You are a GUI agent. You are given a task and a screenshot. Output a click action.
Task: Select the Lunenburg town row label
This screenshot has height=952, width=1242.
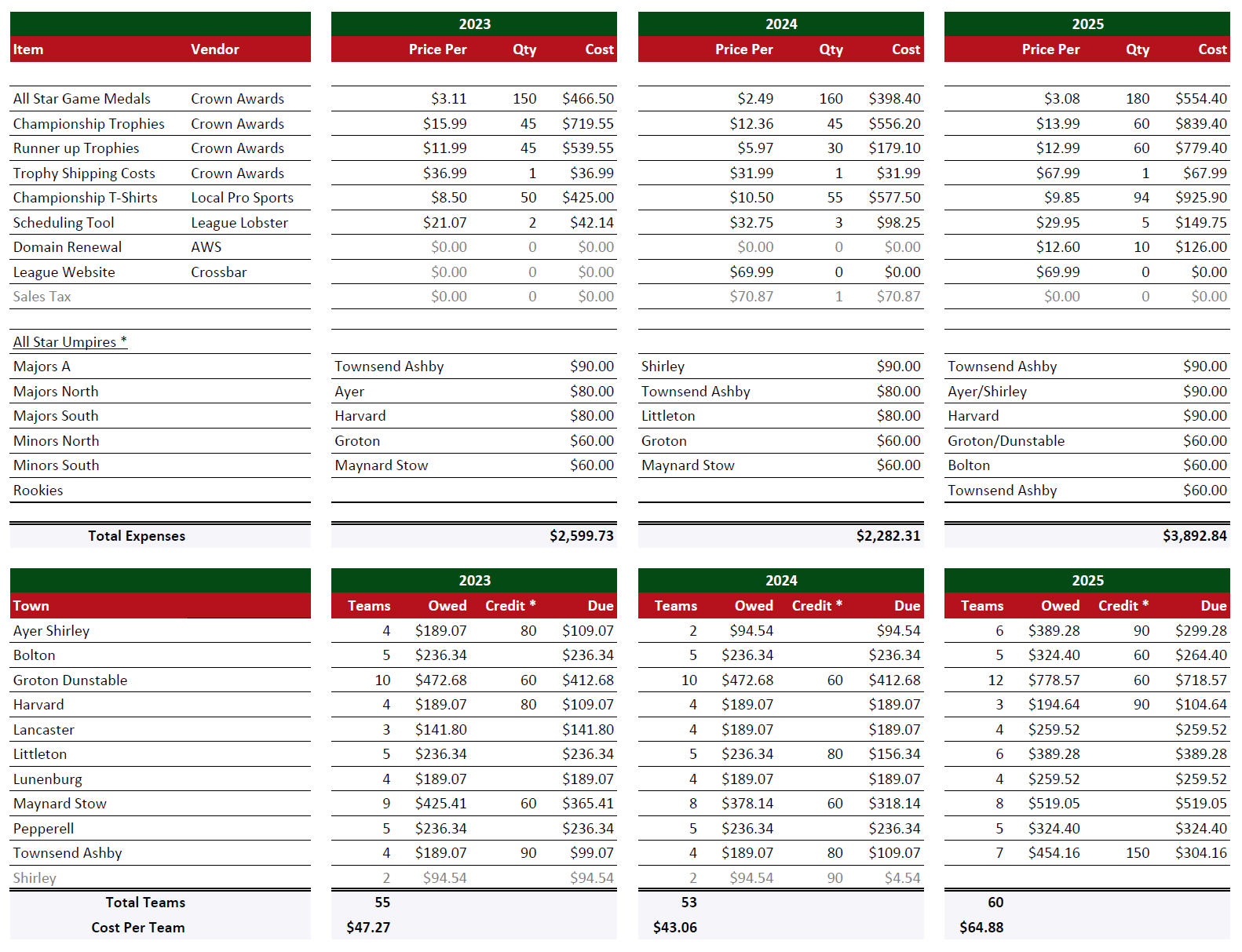(48, 779)
